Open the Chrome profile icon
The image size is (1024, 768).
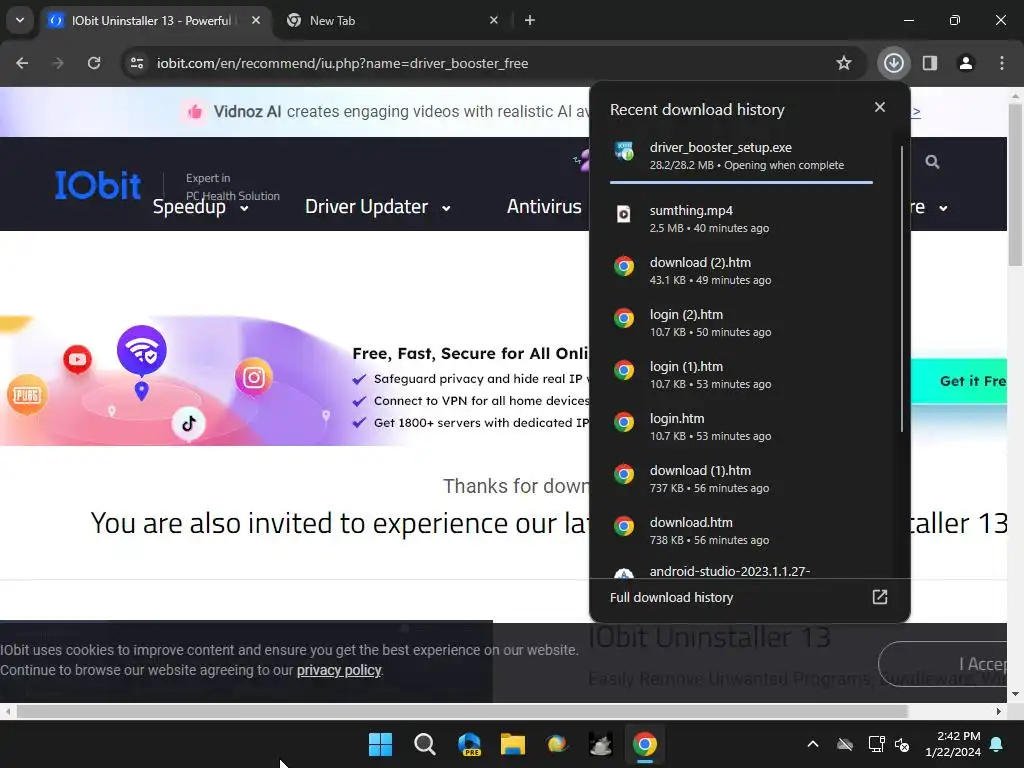[966, 63]
